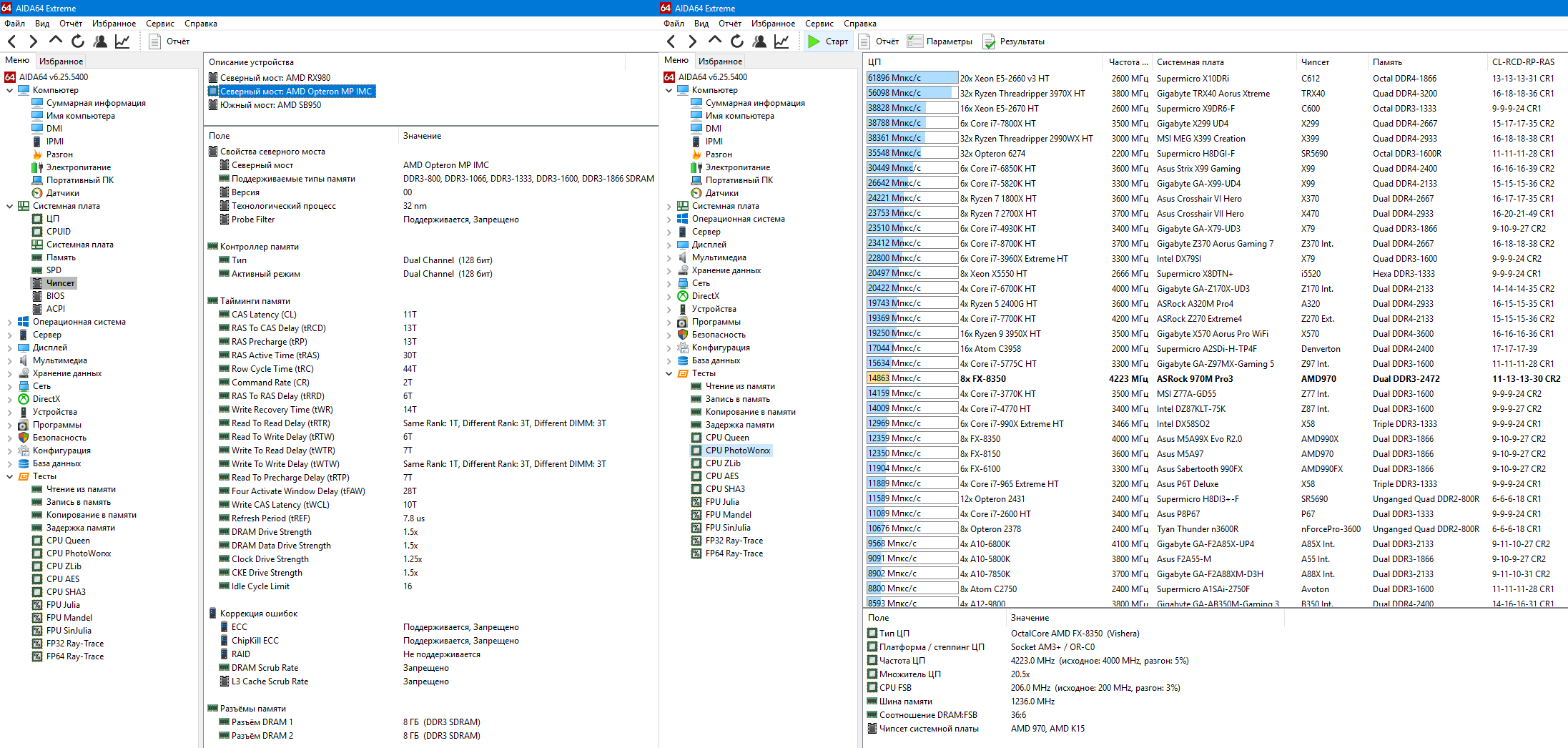
Task: Refresh the right AIDA64 window
Action: (x=737, y=41)
